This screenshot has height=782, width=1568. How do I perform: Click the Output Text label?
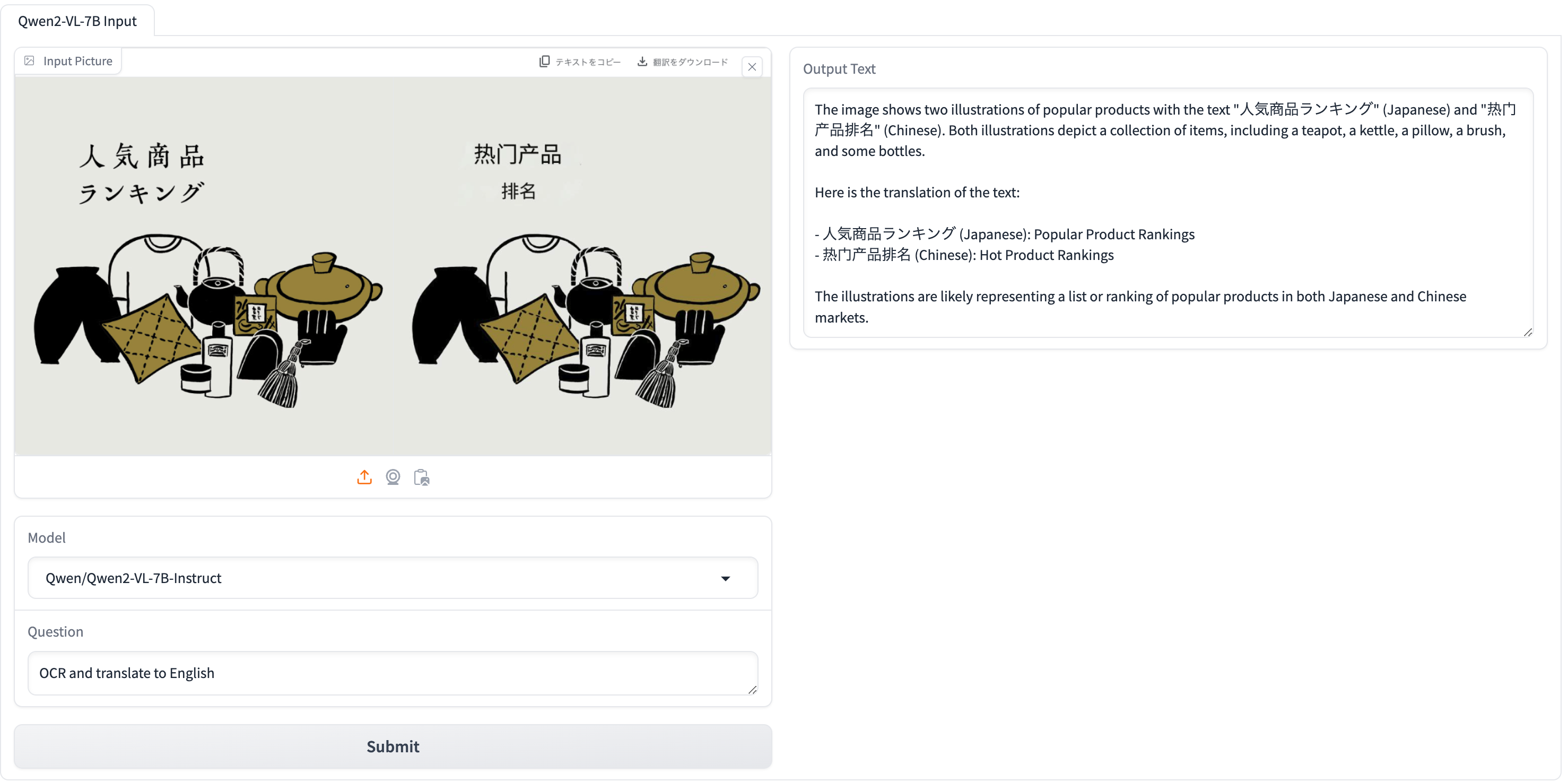[x=839, y=69]
